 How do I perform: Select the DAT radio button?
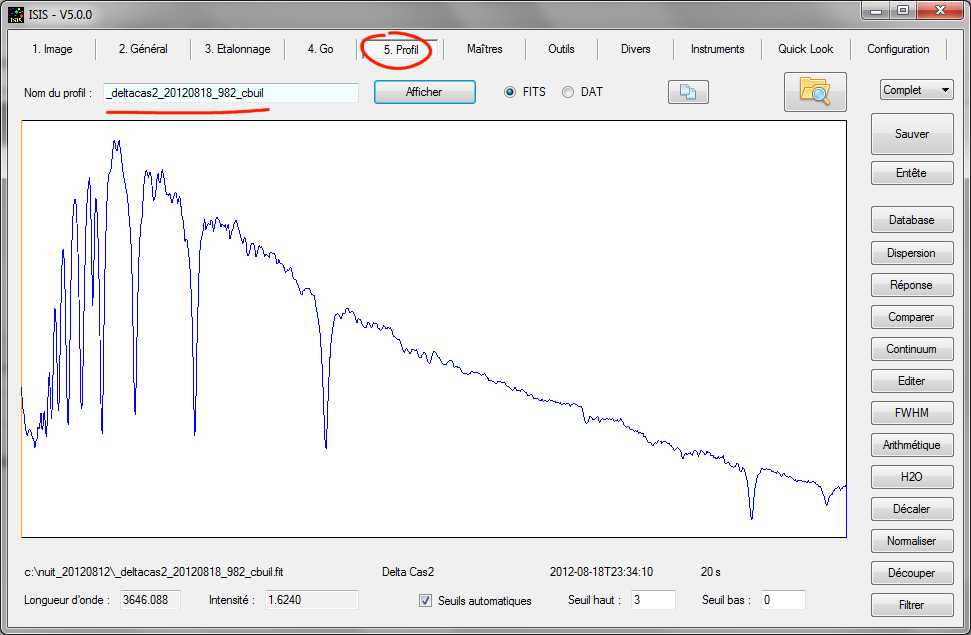(568, 92)
